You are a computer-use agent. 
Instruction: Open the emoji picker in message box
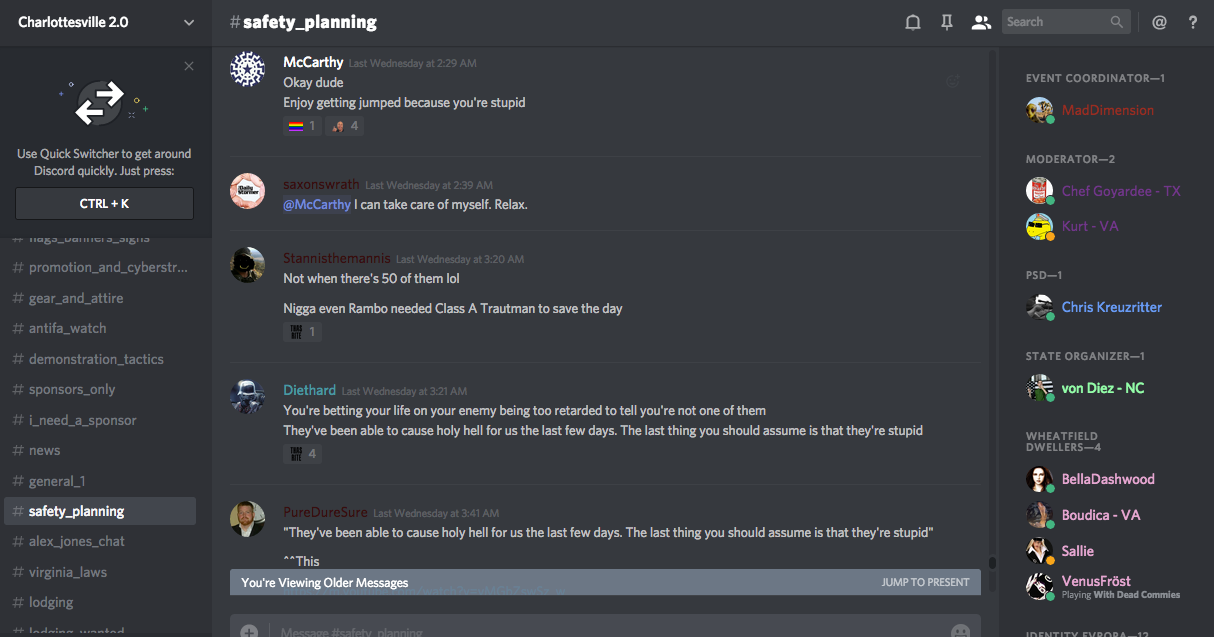tap(960, 631)
